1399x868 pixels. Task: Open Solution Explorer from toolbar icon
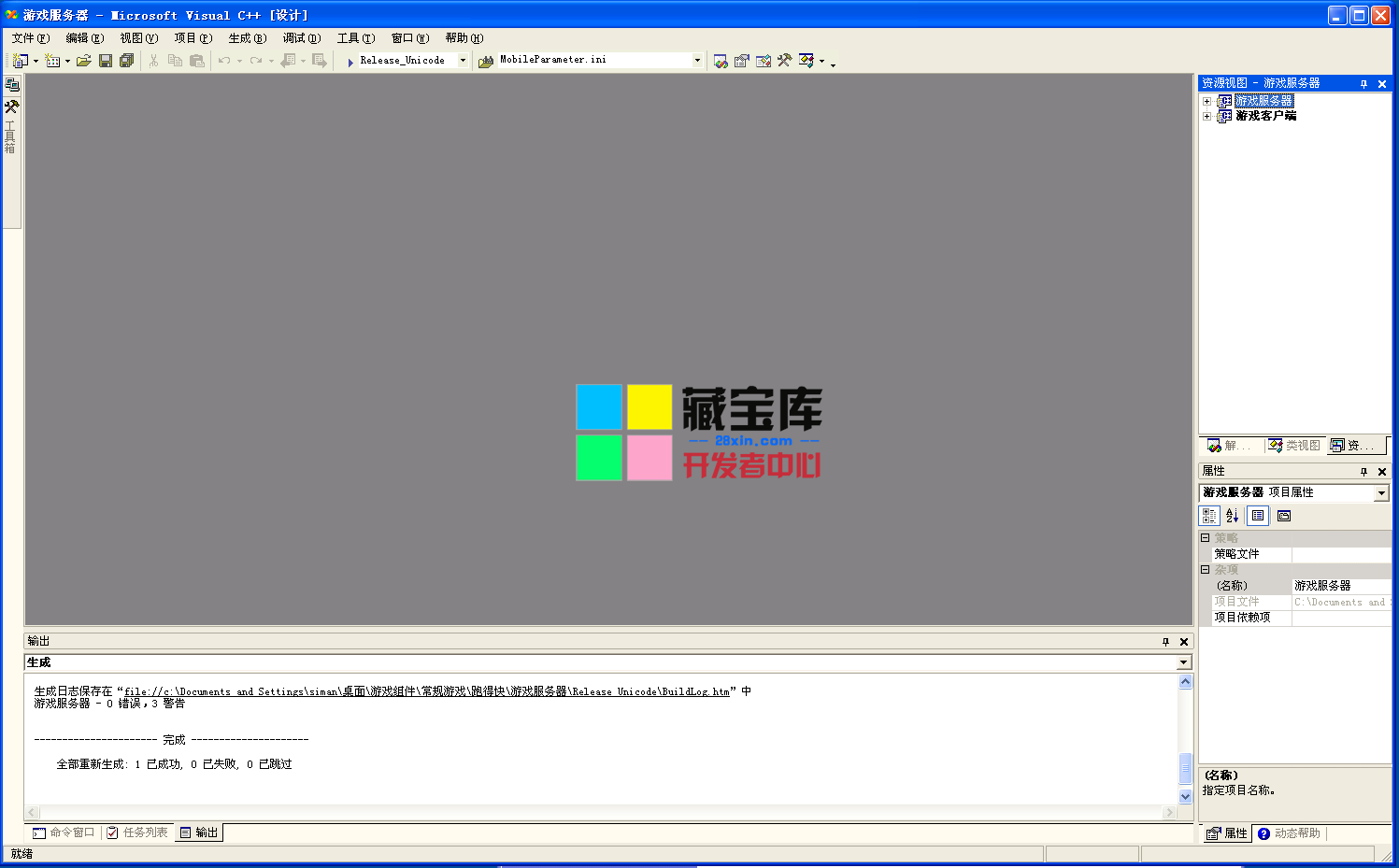pos(721,61)
